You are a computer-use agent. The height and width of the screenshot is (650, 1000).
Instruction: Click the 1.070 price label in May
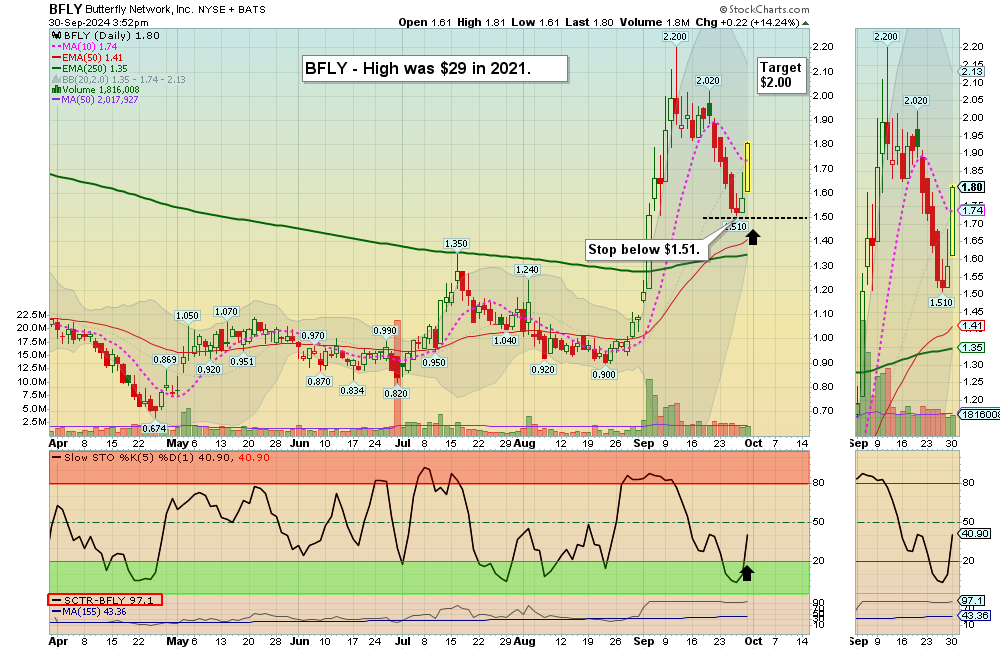pyautogui.click(x=226, y=312)
